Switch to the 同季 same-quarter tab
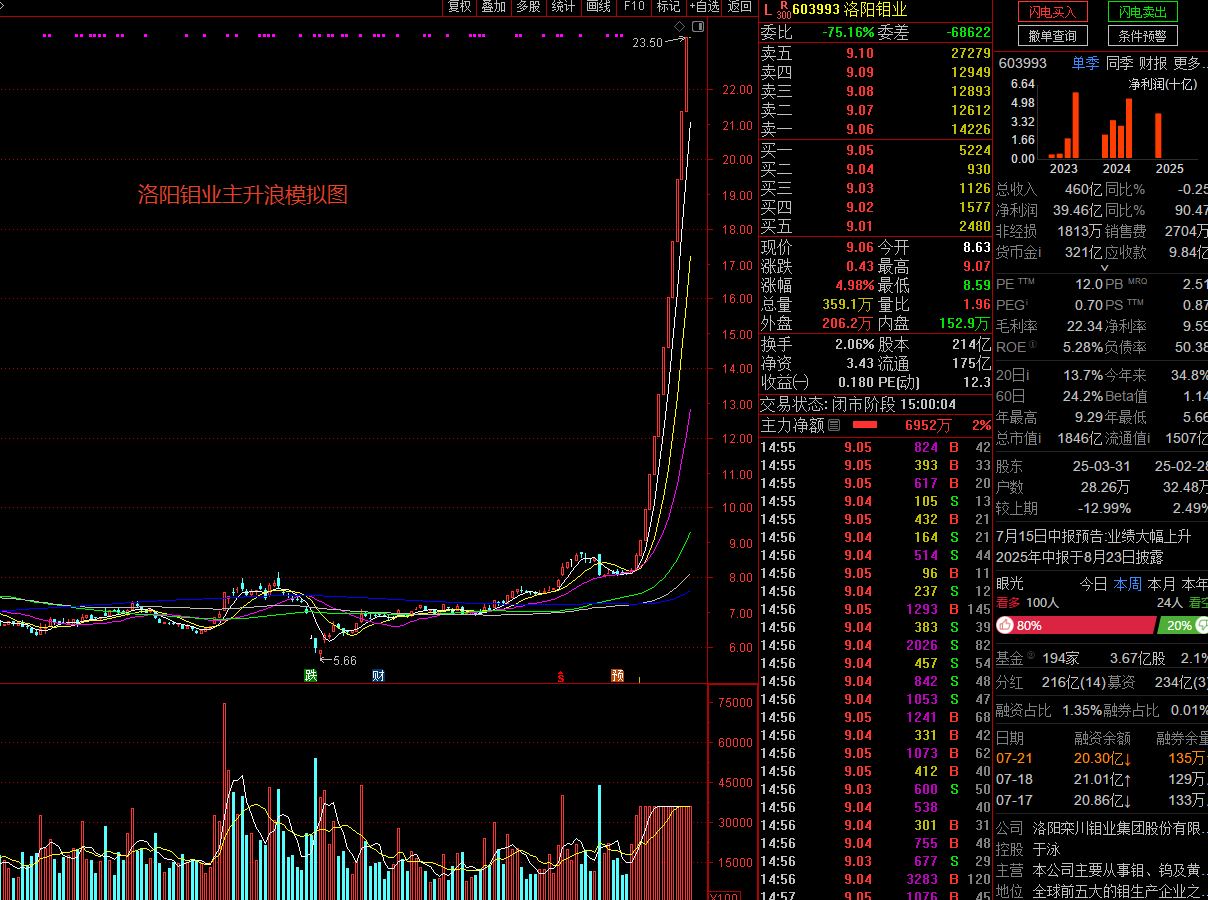Screen dimensions: 1208x900 click(1119, 62)
